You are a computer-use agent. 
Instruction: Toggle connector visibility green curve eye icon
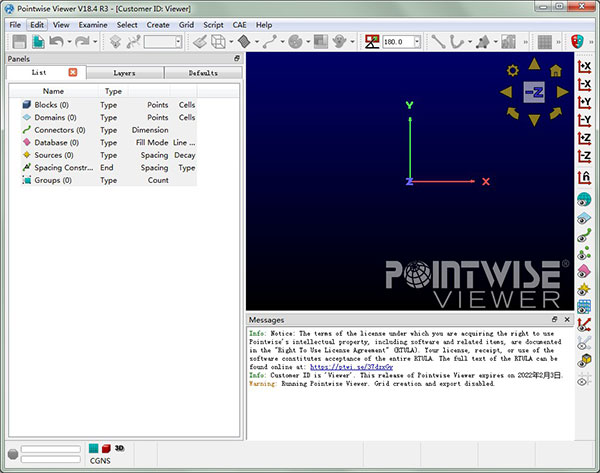coord(585,236)
